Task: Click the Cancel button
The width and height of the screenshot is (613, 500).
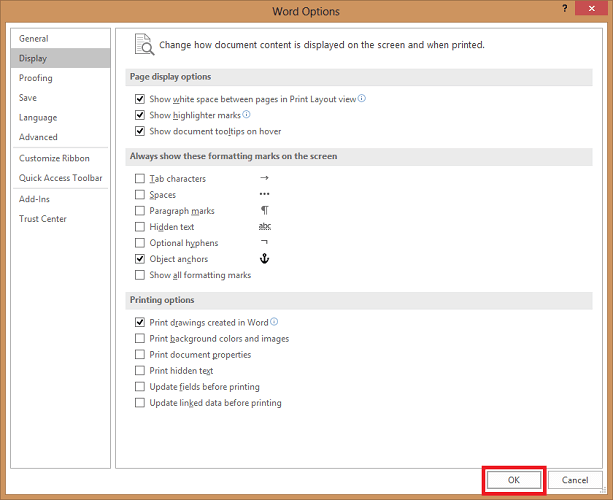Action: tap(575, 480)
